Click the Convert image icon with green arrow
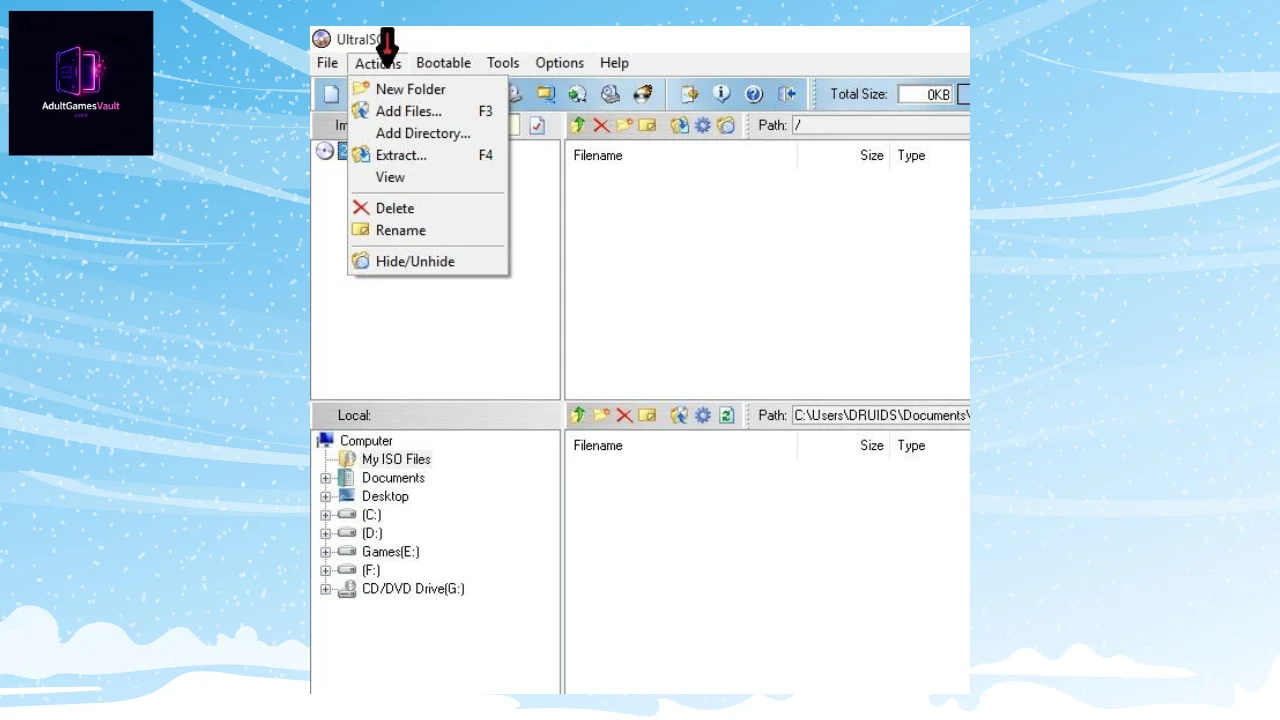Viewport: 1280px width, 720px height. tap(577, 94)
